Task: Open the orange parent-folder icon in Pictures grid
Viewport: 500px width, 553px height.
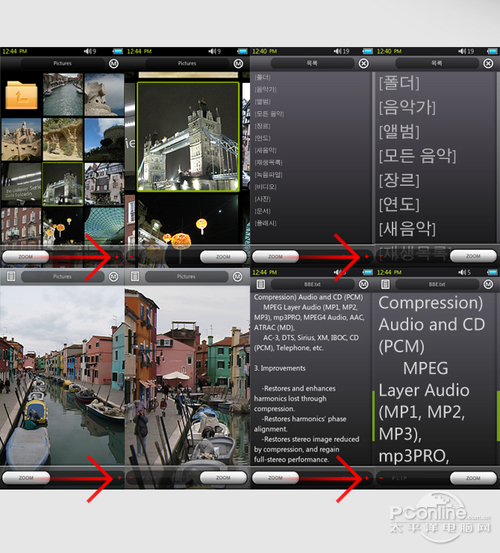Action: click(21, 95)
